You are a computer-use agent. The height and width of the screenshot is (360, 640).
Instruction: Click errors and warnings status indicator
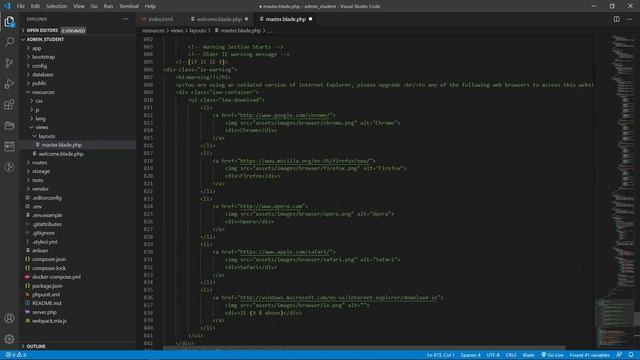tap(16, 355)
